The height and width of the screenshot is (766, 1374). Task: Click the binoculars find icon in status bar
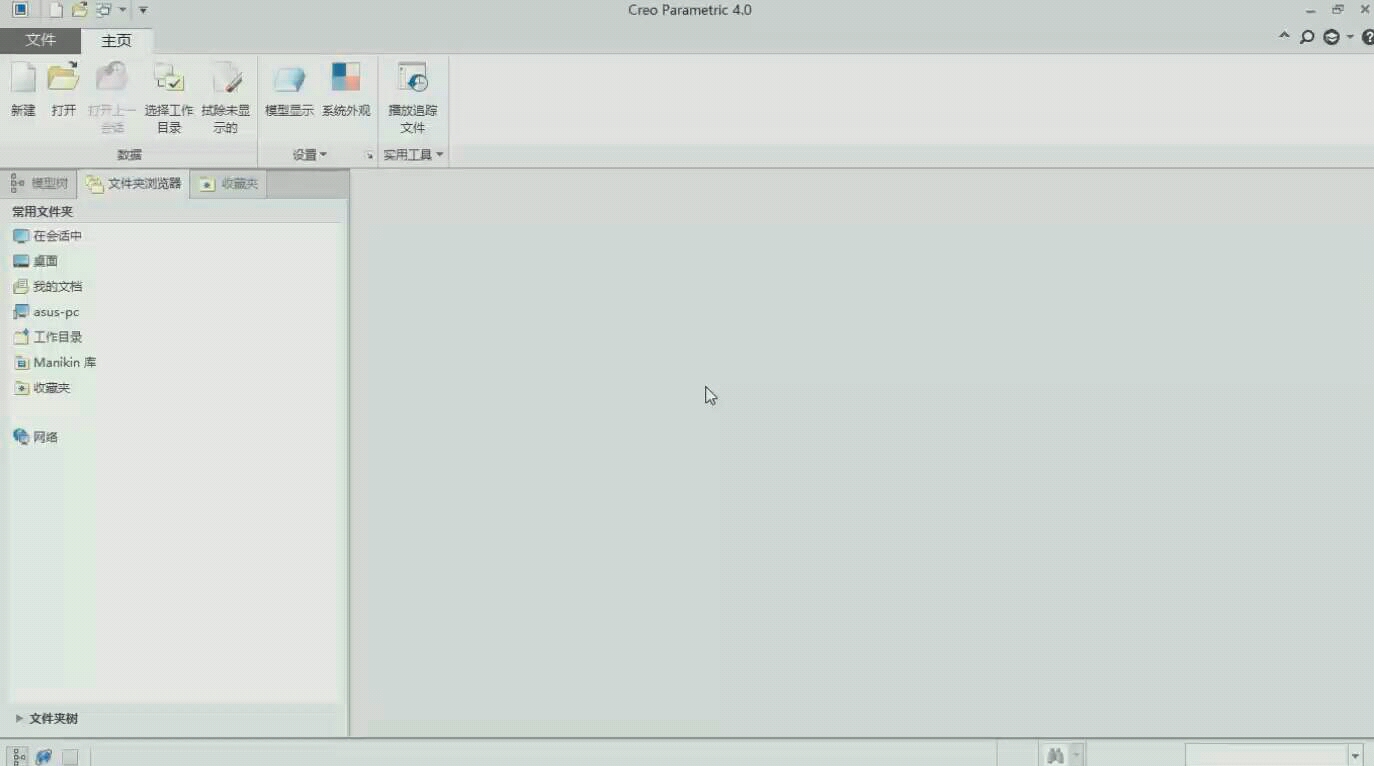coord(1055,756)
